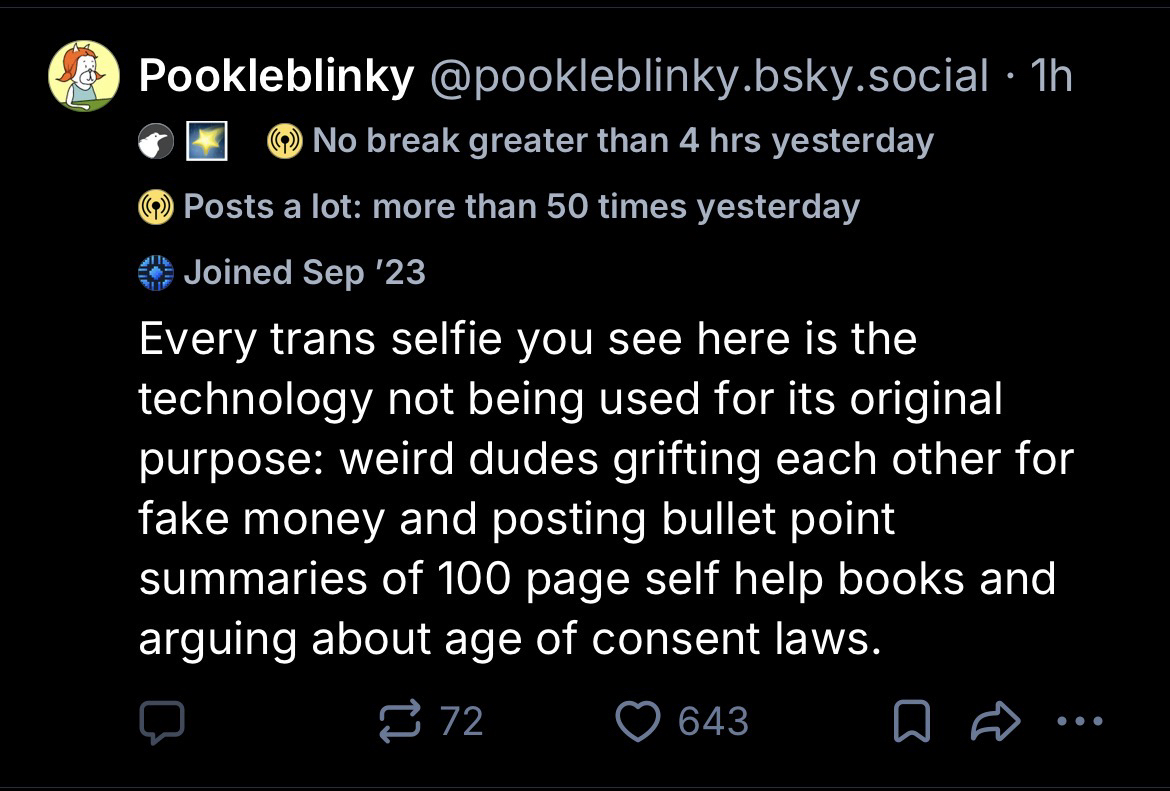
Task: Click the "Posts a lot" label text
Action: [x=521, y=207]
